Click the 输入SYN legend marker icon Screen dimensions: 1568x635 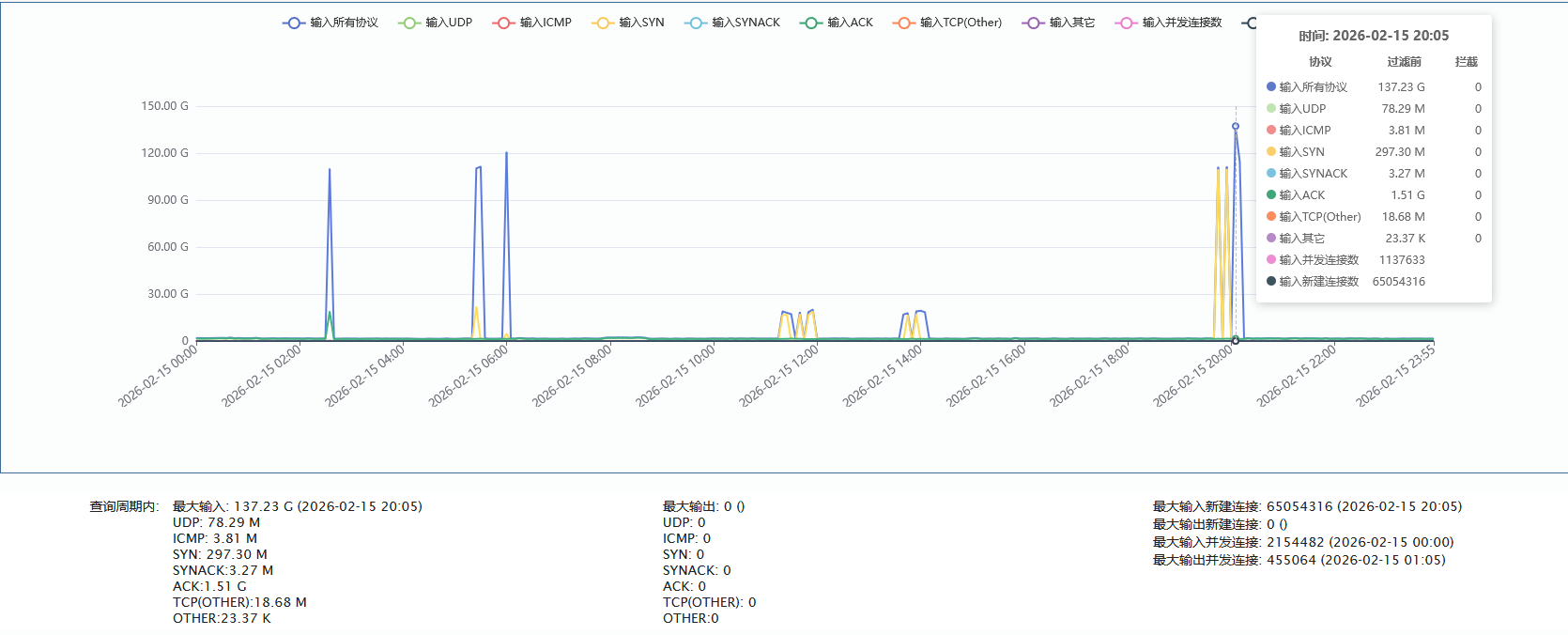603,23
